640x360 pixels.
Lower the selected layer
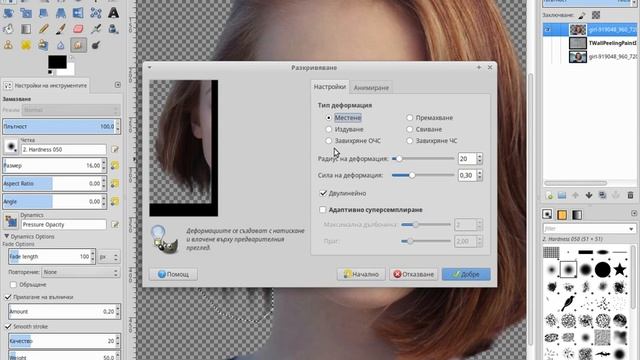click(x=589, y=196)
